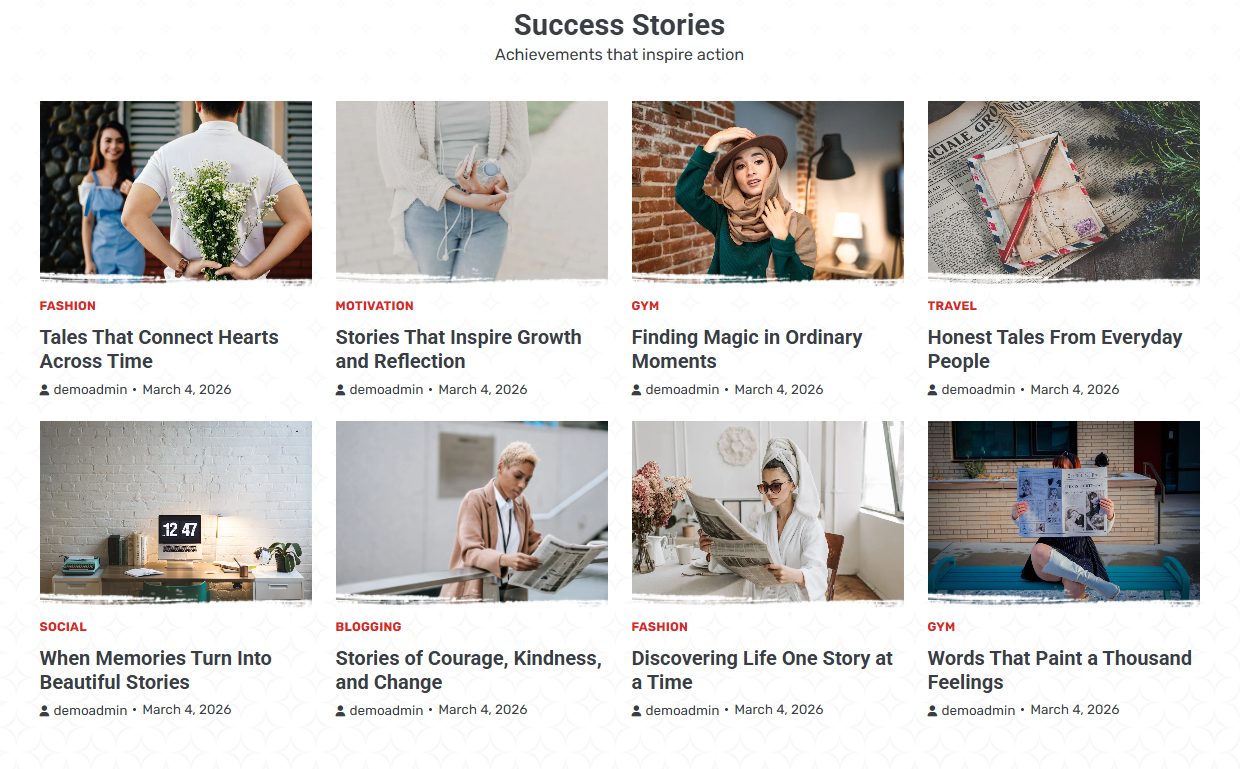Open the vintage letters and newspaper image
The height and width of the screenshot is (769, 1240).
coord(1064,190)
